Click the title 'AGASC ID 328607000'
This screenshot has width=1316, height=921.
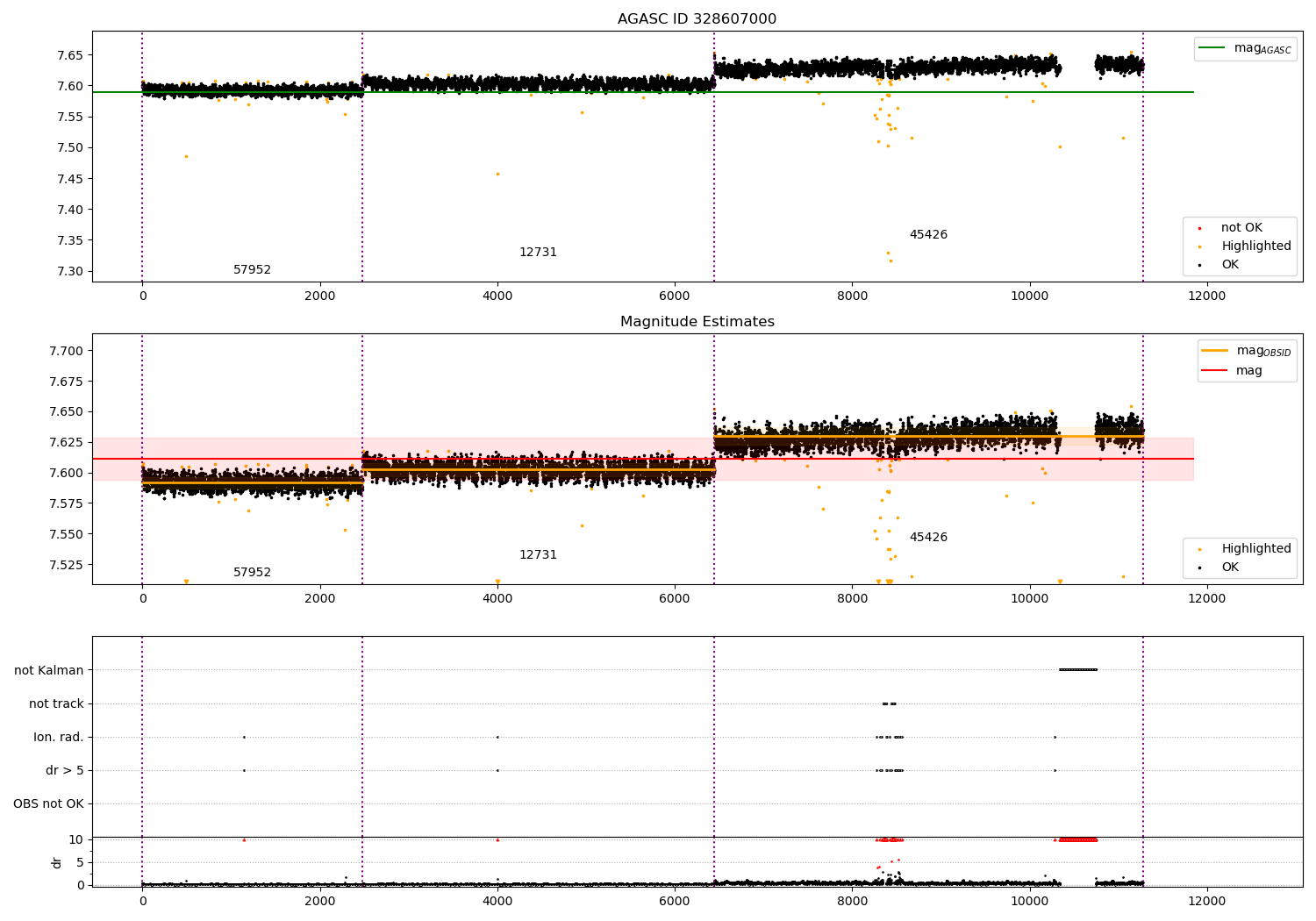697,19
